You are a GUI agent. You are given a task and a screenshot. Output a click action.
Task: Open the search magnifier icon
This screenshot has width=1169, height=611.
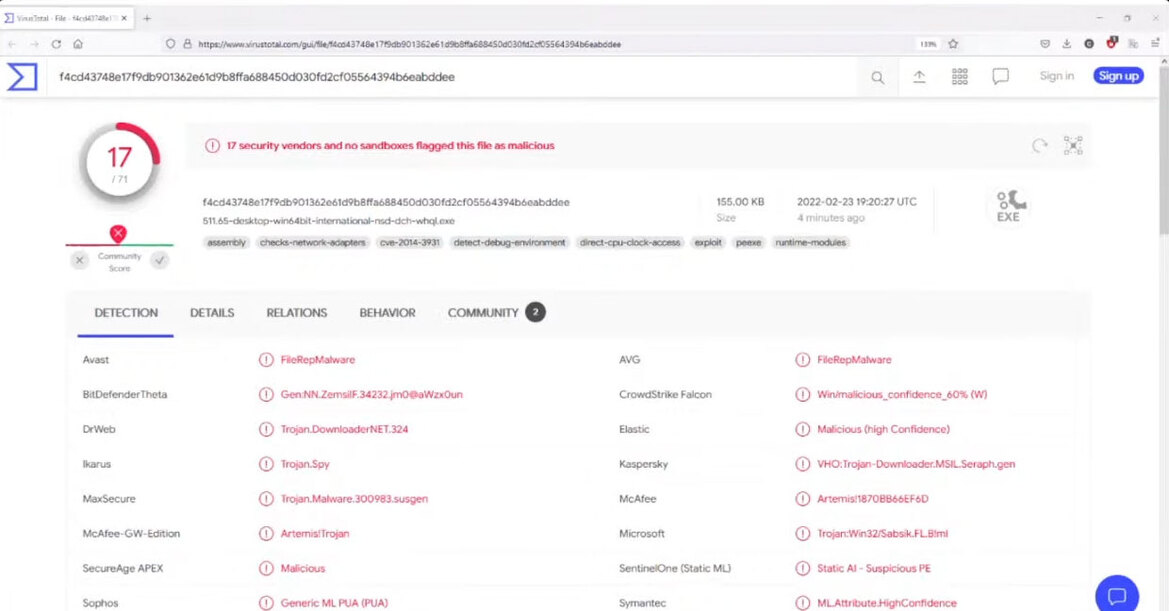(x=877, y=77)
